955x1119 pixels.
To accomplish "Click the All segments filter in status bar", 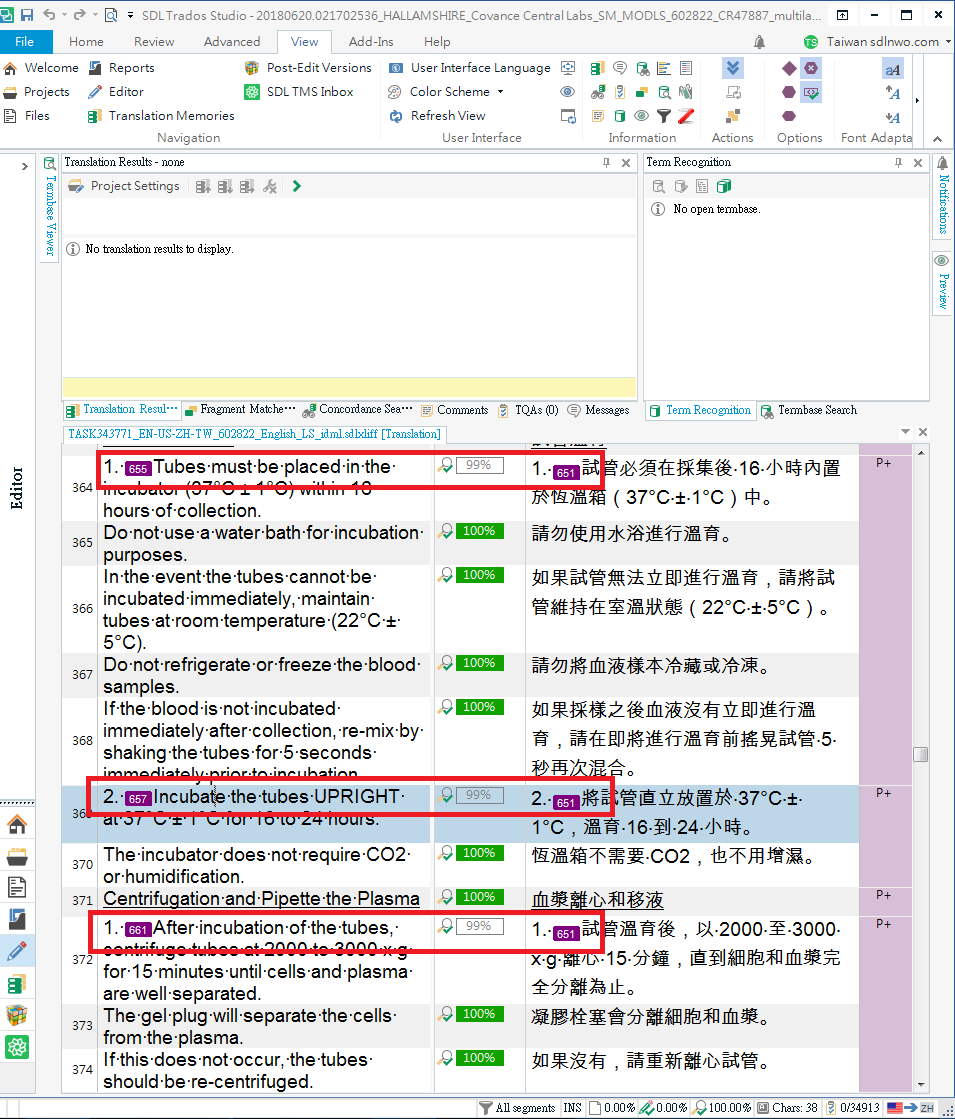I will pyautogui.click(x=517, y=1108).
